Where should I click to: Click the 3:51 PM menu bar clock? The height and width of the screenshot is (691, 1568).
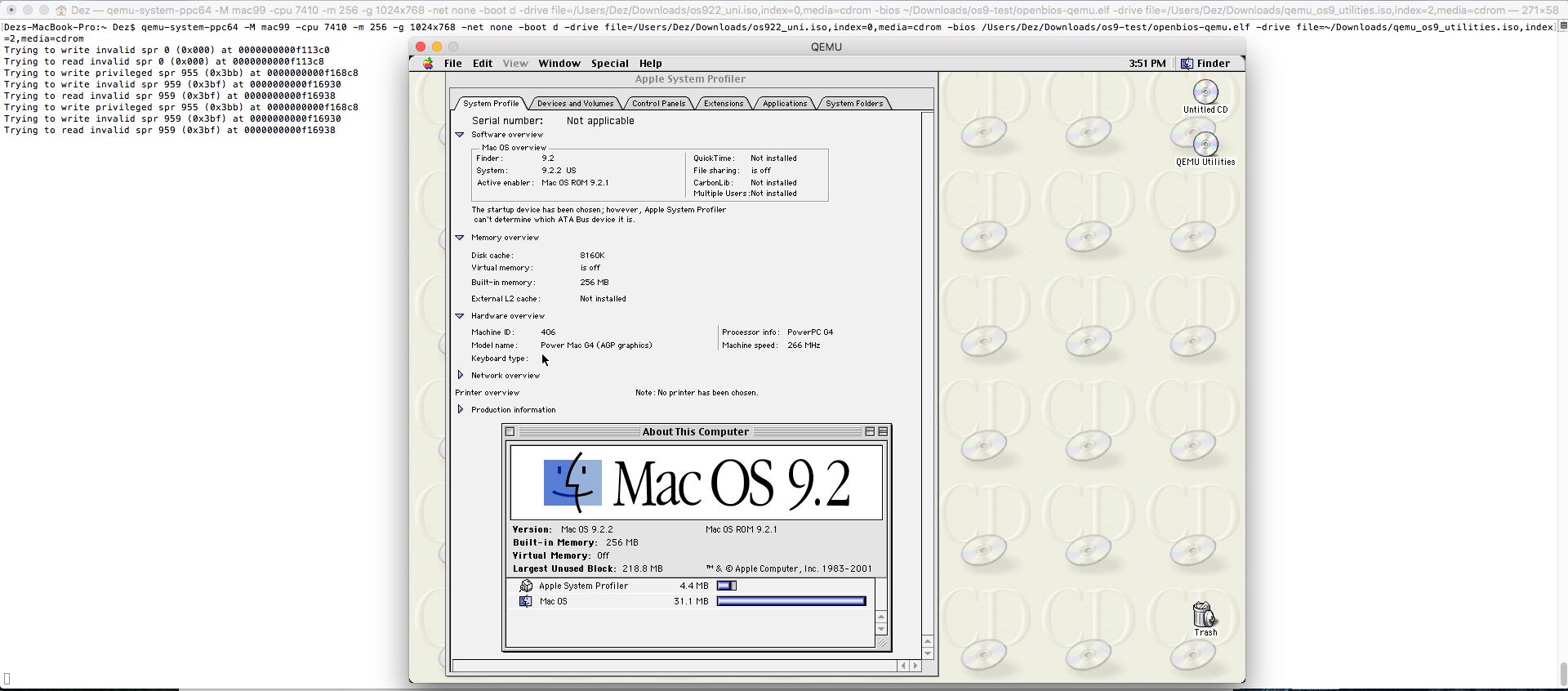[x=1147, y=64]
